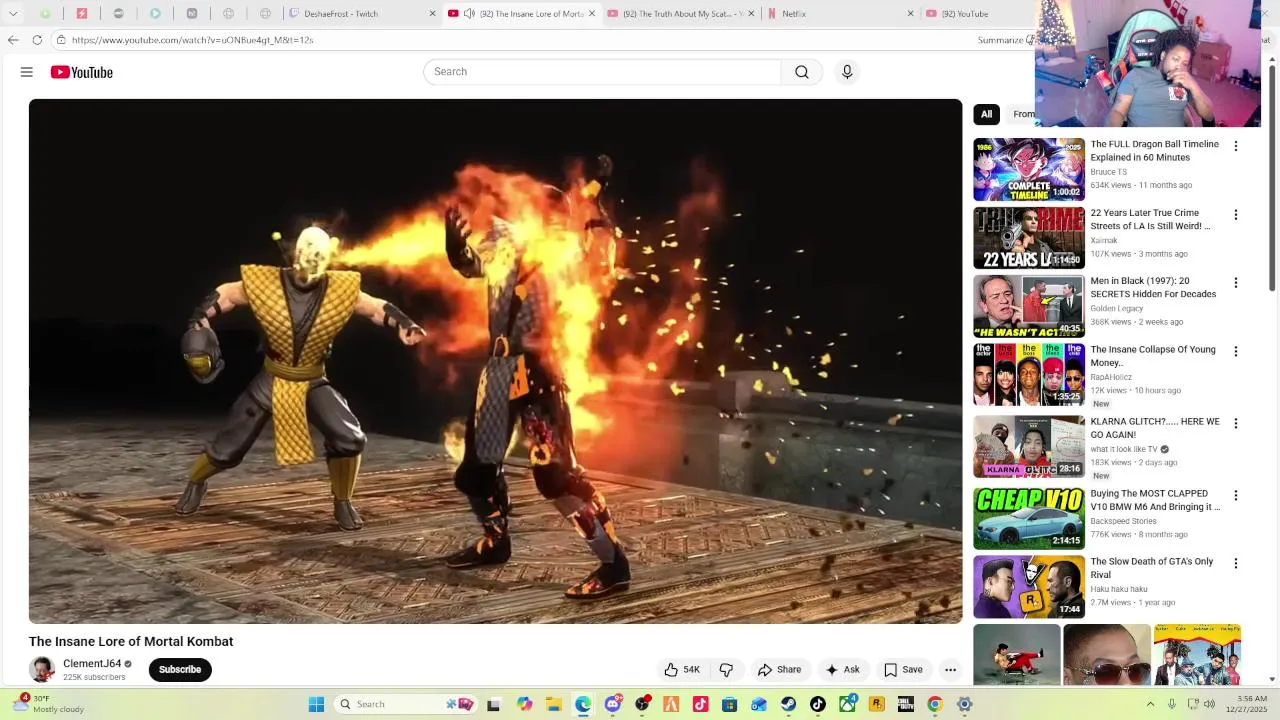Click Bruce TS channel name
Viewport: 1280px width, 720px height.
(x=1108, y=172)
